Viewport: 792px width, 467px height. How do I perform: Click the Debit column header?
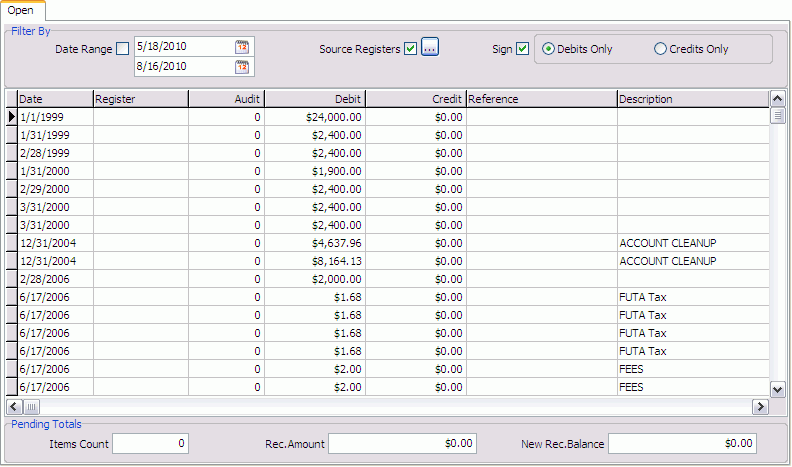(314, 99)
